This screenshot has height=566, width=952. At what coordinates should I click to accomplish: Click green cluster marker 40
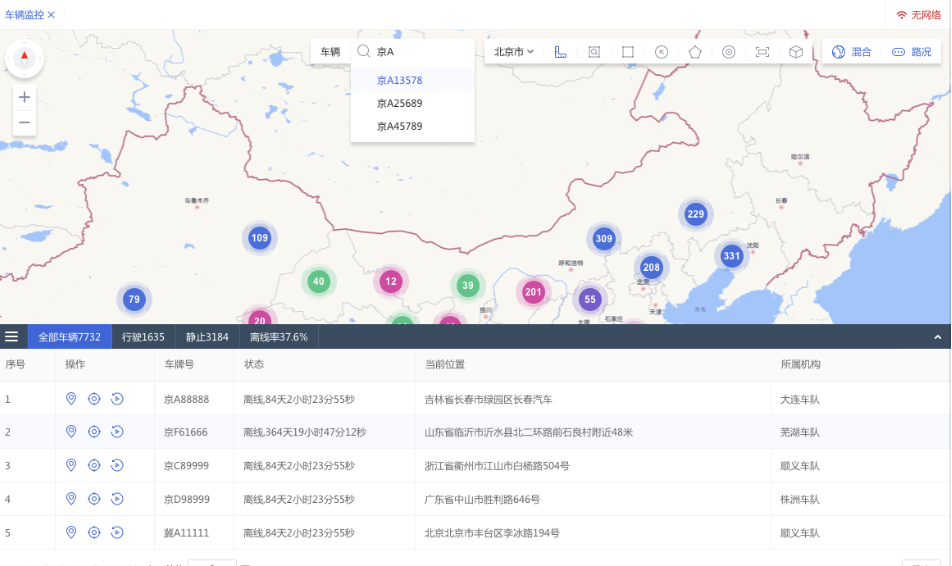pos(319,281)
